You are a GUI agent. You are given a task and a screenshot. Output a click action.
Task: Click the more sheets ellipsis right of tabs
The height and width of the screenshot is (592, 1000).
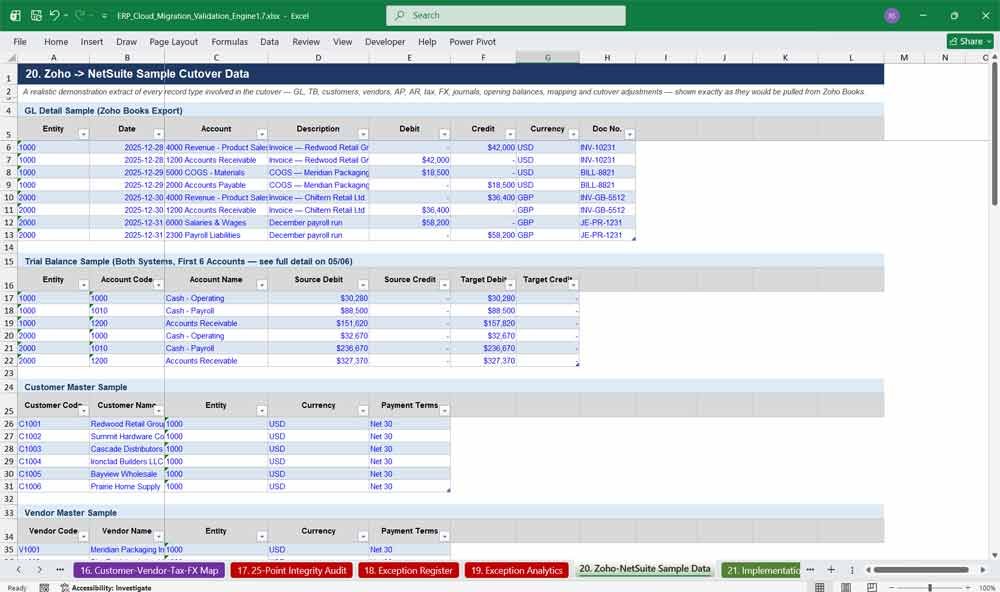click(x=810, y=570)
